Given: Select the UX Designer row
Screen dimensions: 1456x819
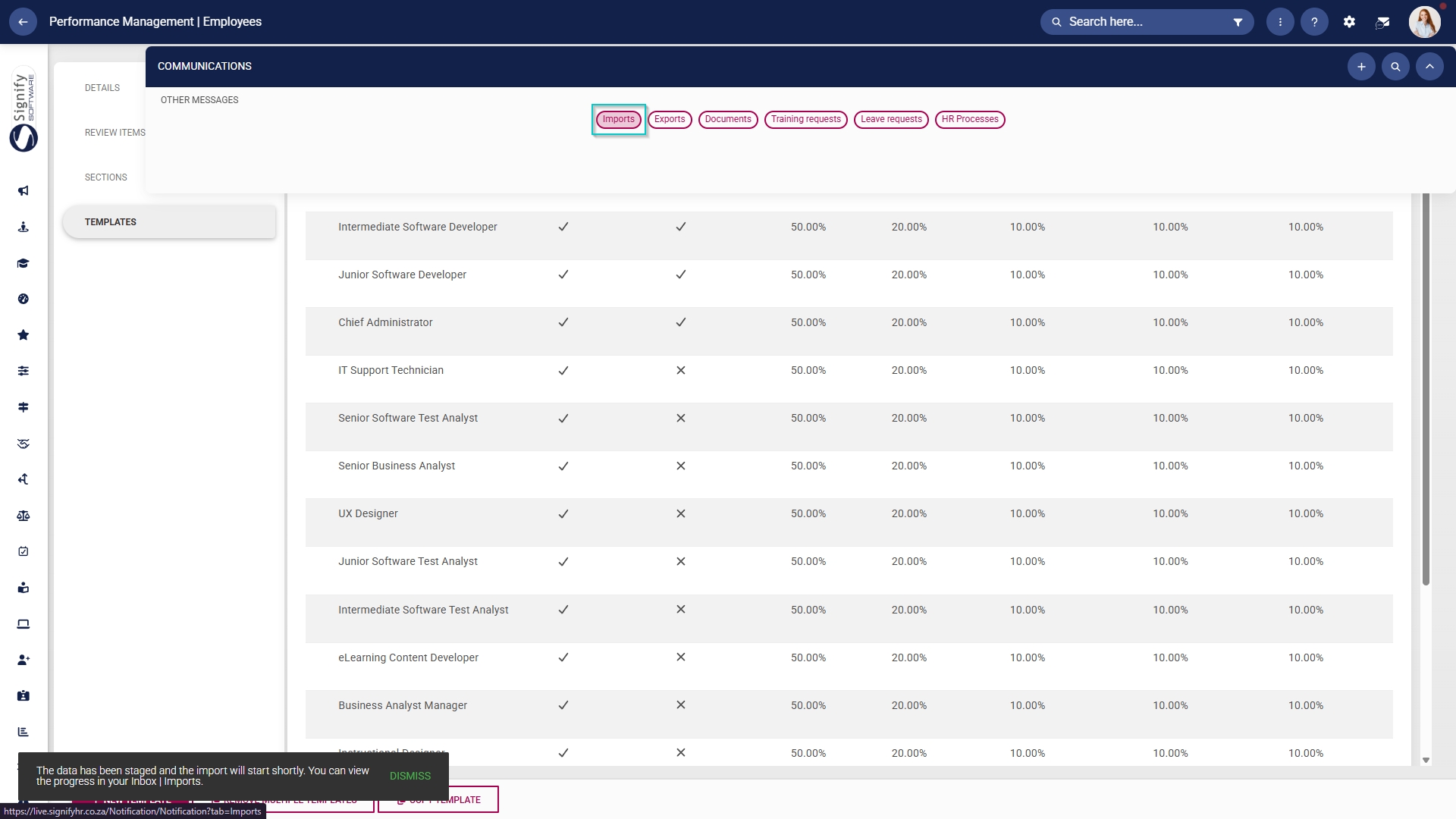Looking at the screenshot, I should [x=849, y=522].
